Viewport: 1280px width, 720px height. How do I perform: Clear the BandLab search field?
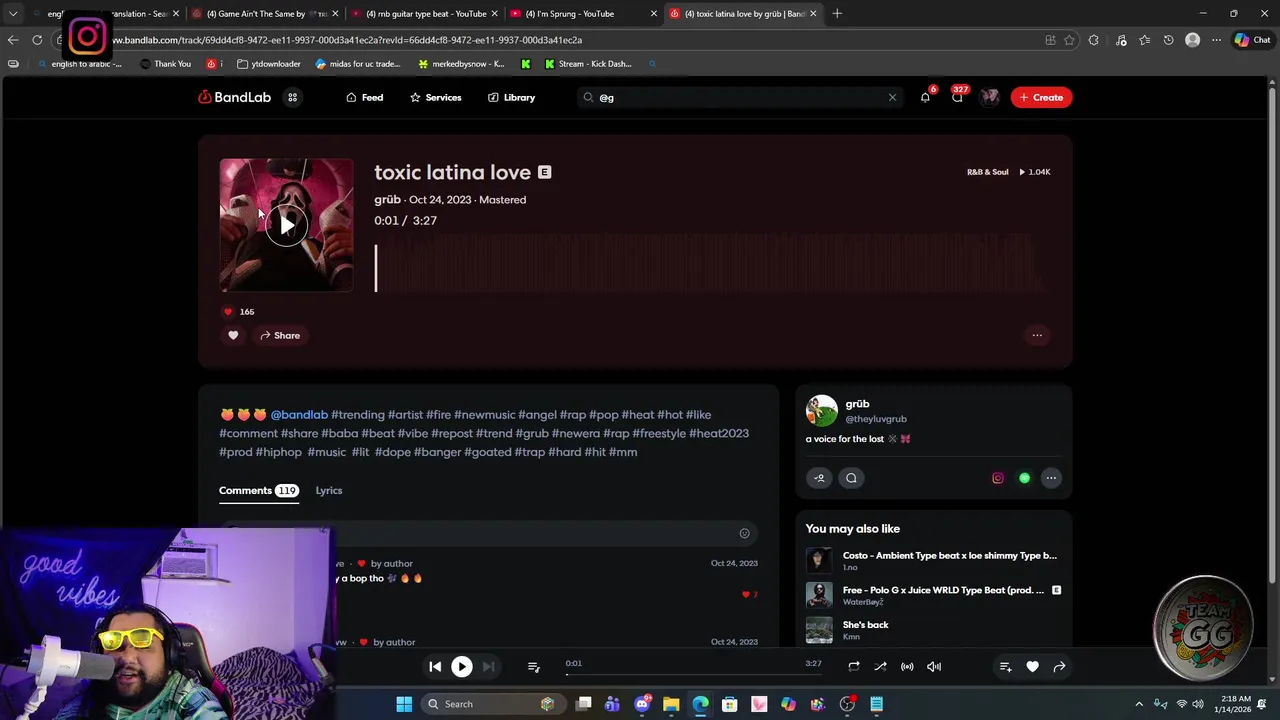pos(892,97)
